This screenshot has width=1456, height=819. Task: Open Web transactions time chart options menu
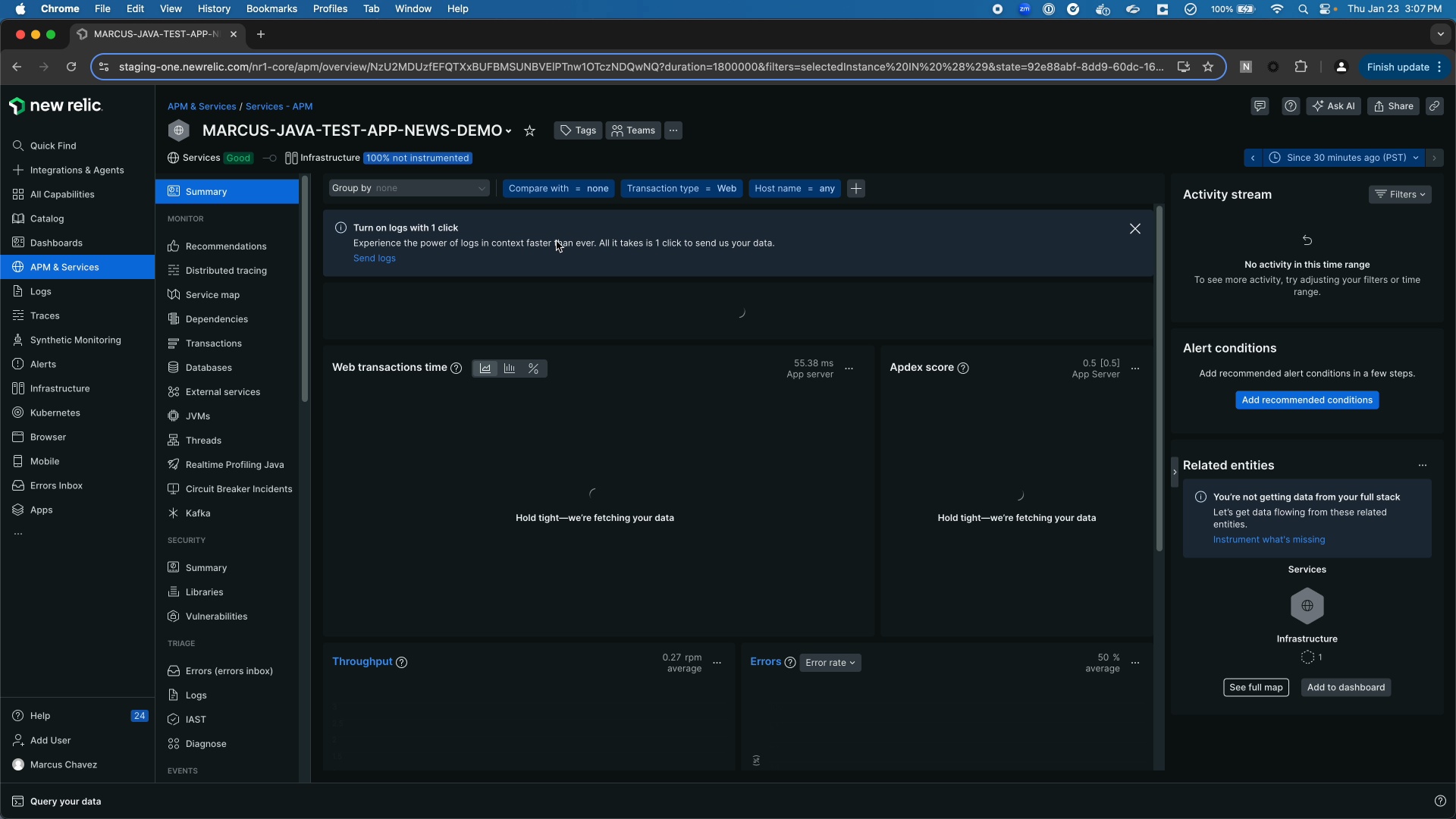[x=849, y=369]
